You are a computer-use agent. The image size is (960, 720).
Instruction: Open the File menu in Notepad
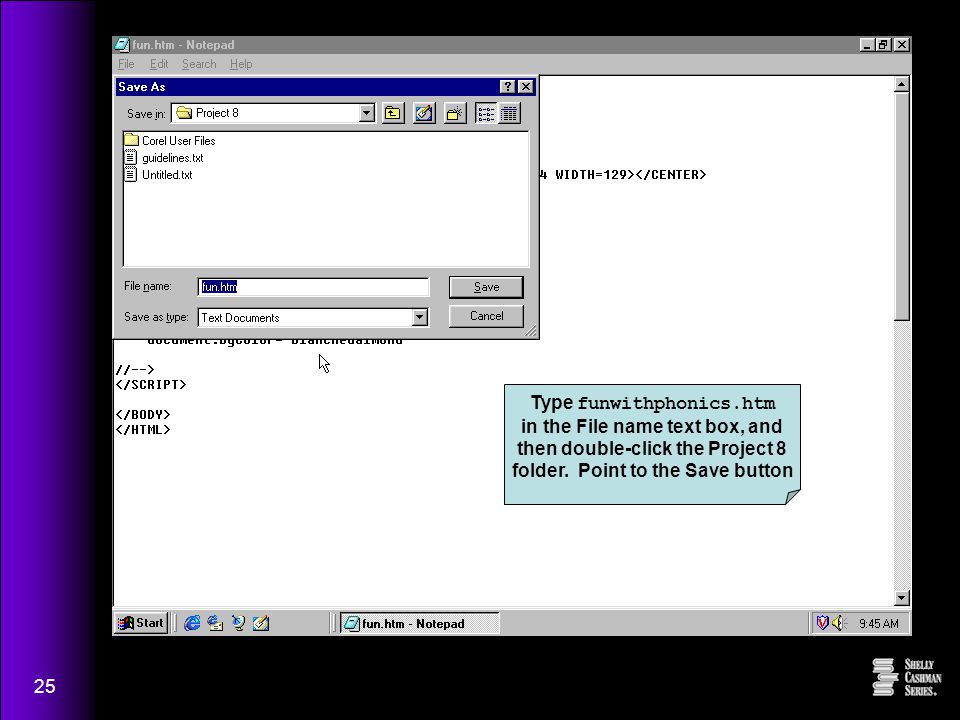(x=126, y=64)
